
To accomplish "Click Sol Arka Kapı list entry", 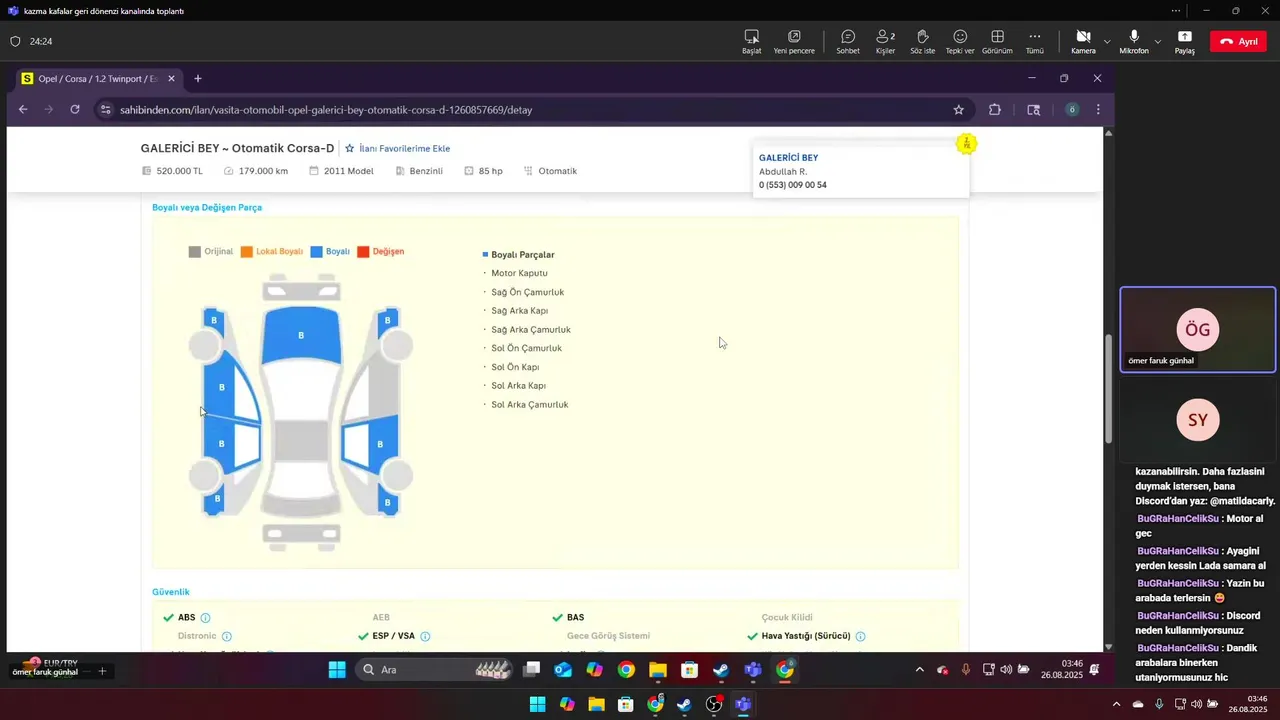I will point(518,386).
